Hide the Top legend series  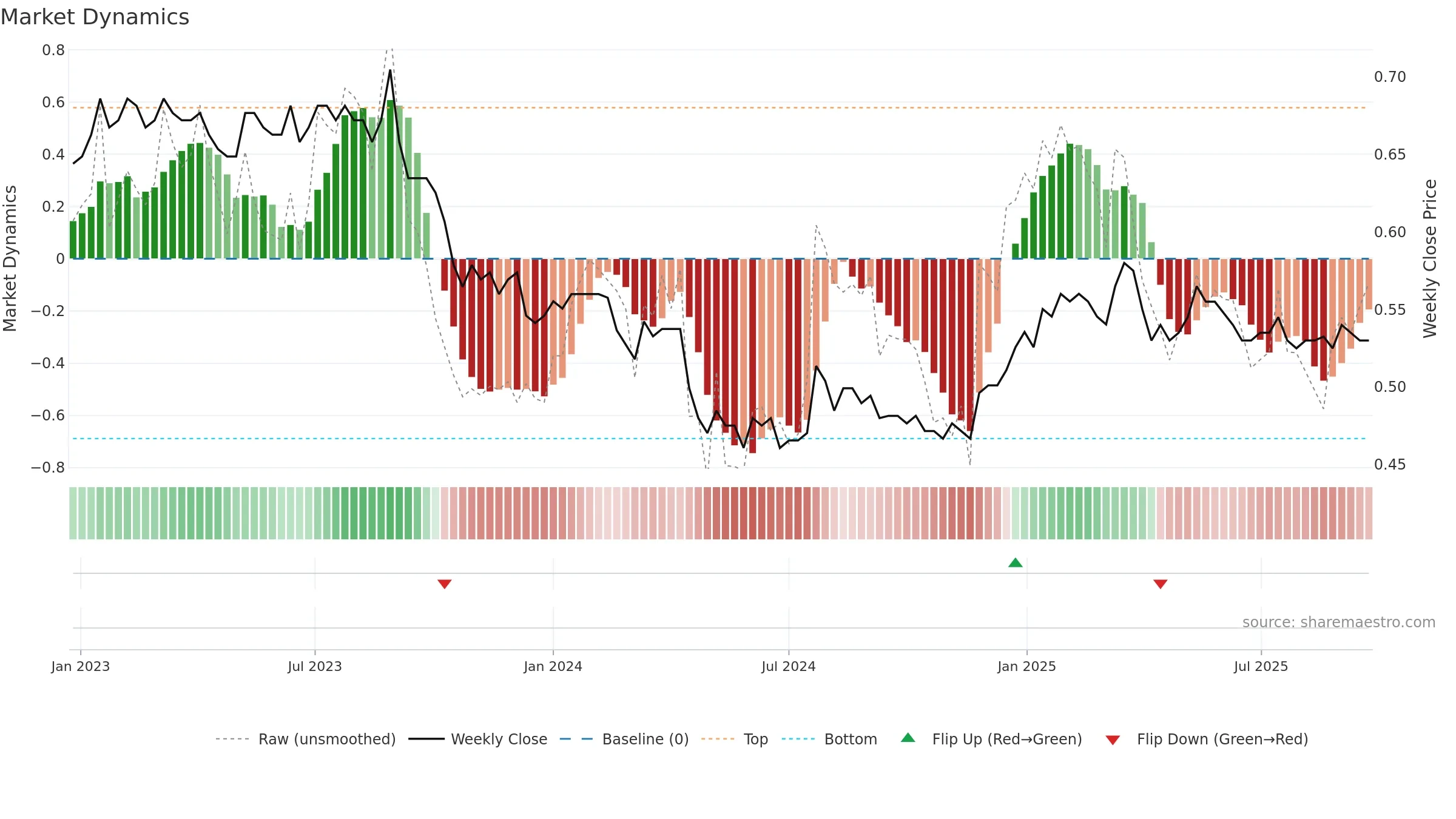click(x=735, y=739)
